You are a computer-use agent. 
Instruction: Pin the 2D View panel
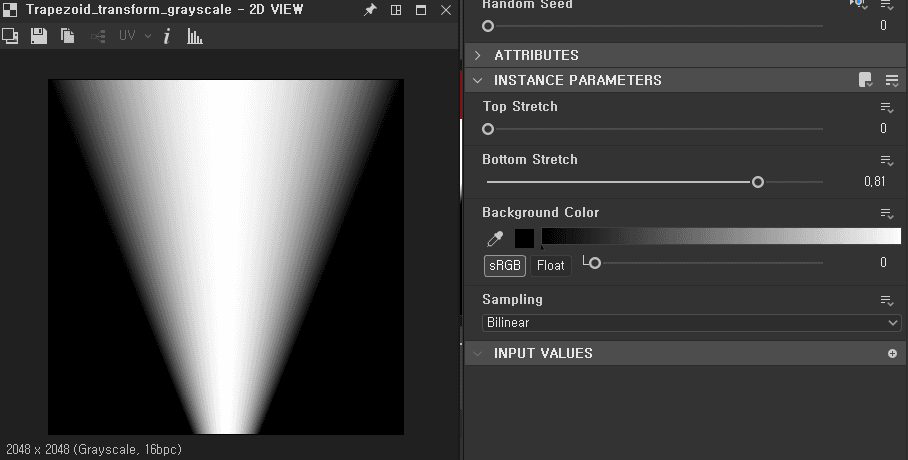pyautogui.click(x=369, y=10)
